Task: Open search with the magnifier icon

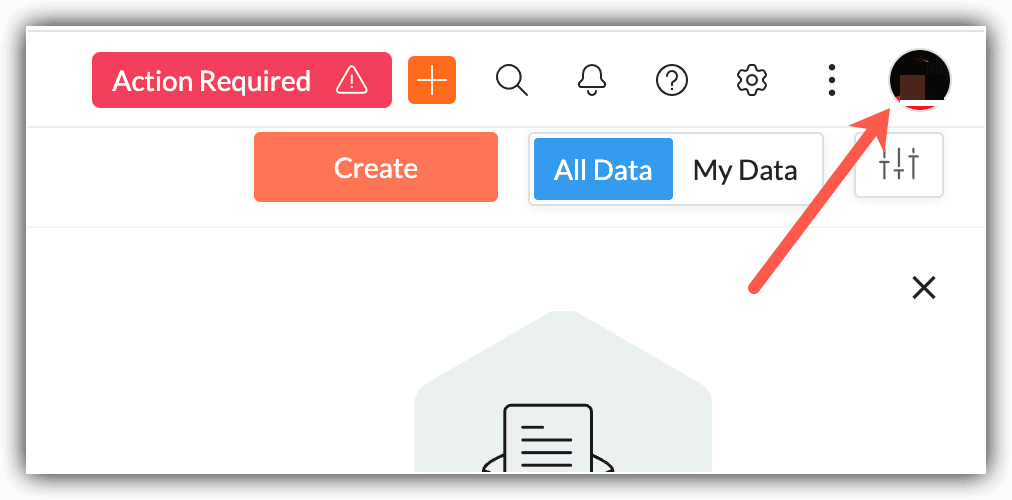Action: [x=512, y=81]
